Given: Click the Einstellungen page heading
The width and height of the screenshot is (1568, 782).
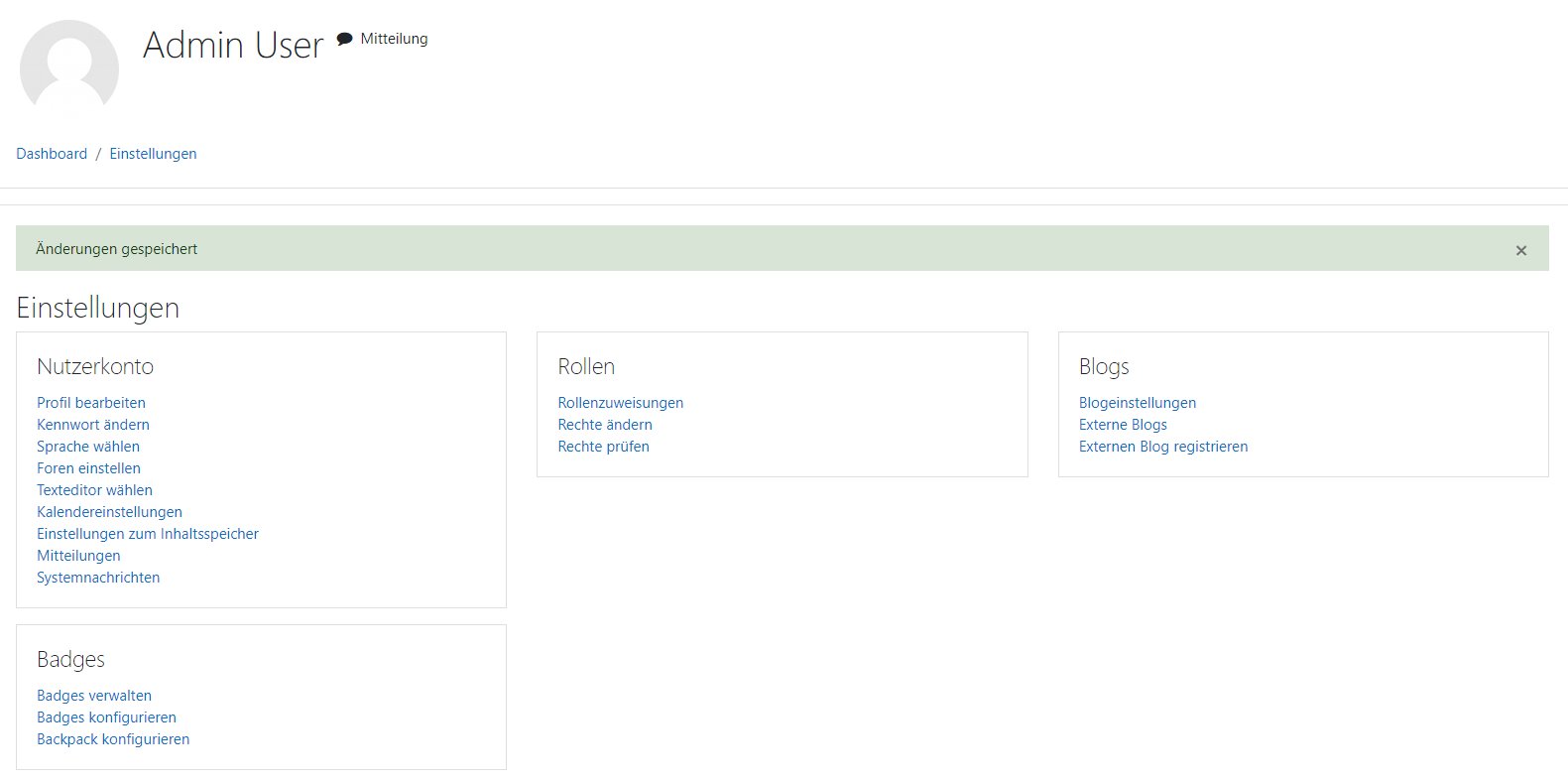Looking at the screenshot, I should pyautogui.click(x=97, y=308).
